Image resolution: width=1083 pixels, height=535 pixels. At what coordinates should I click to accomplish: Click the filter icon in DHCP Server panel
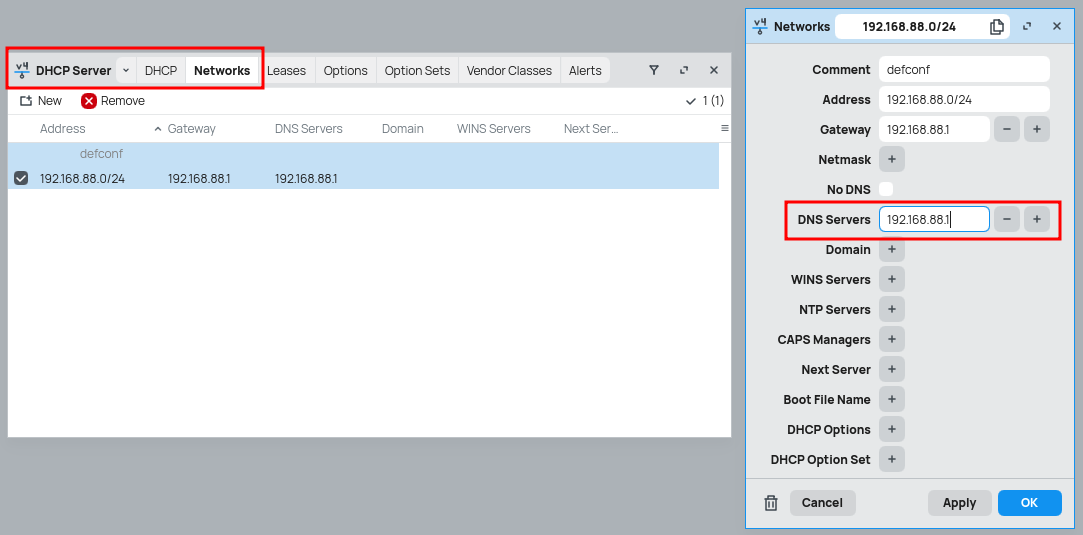[x=654, y=70]
